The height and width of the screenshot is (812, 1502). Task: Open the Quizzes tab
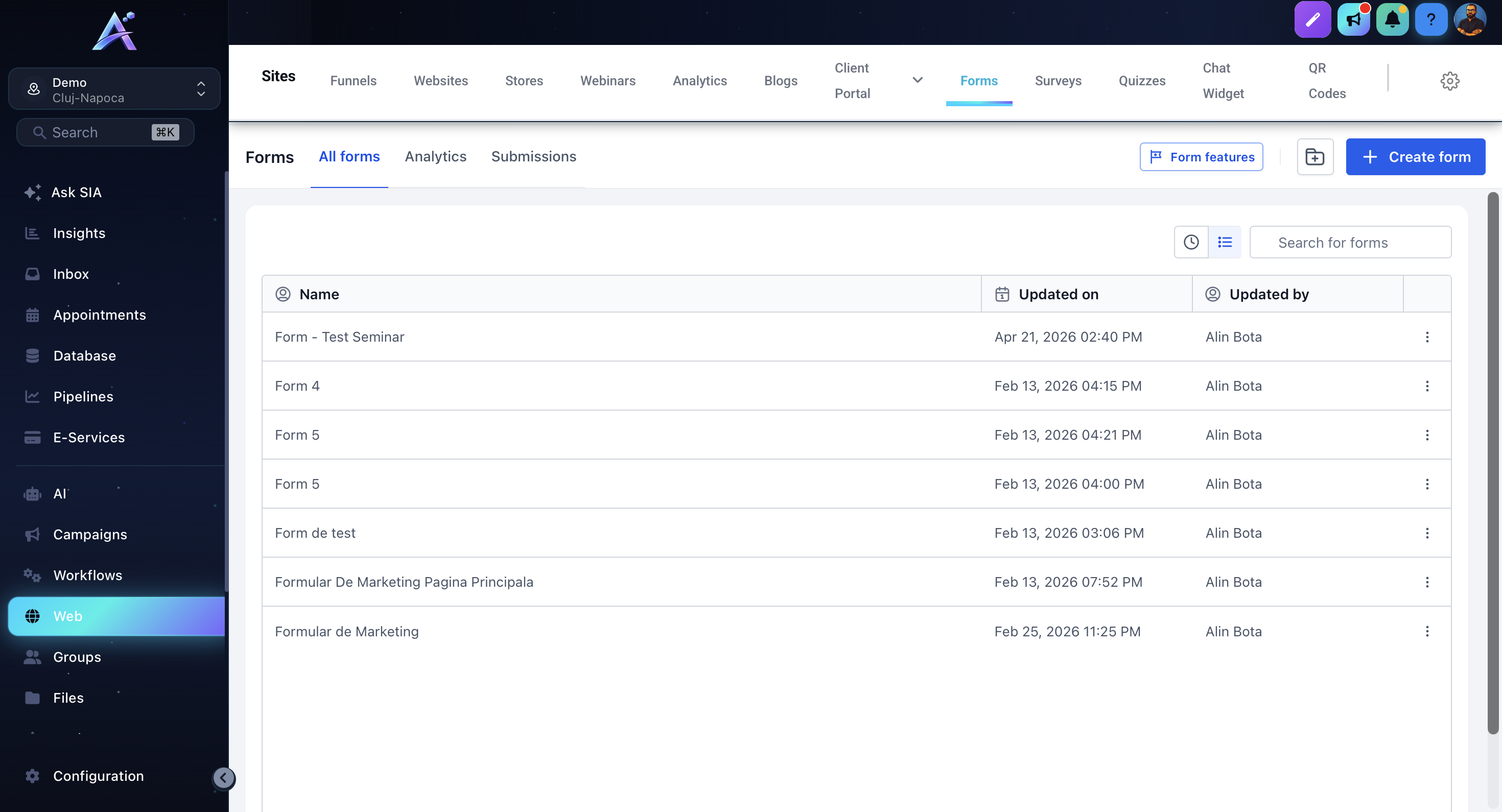pyautogui.click(x=1142, y=81)
